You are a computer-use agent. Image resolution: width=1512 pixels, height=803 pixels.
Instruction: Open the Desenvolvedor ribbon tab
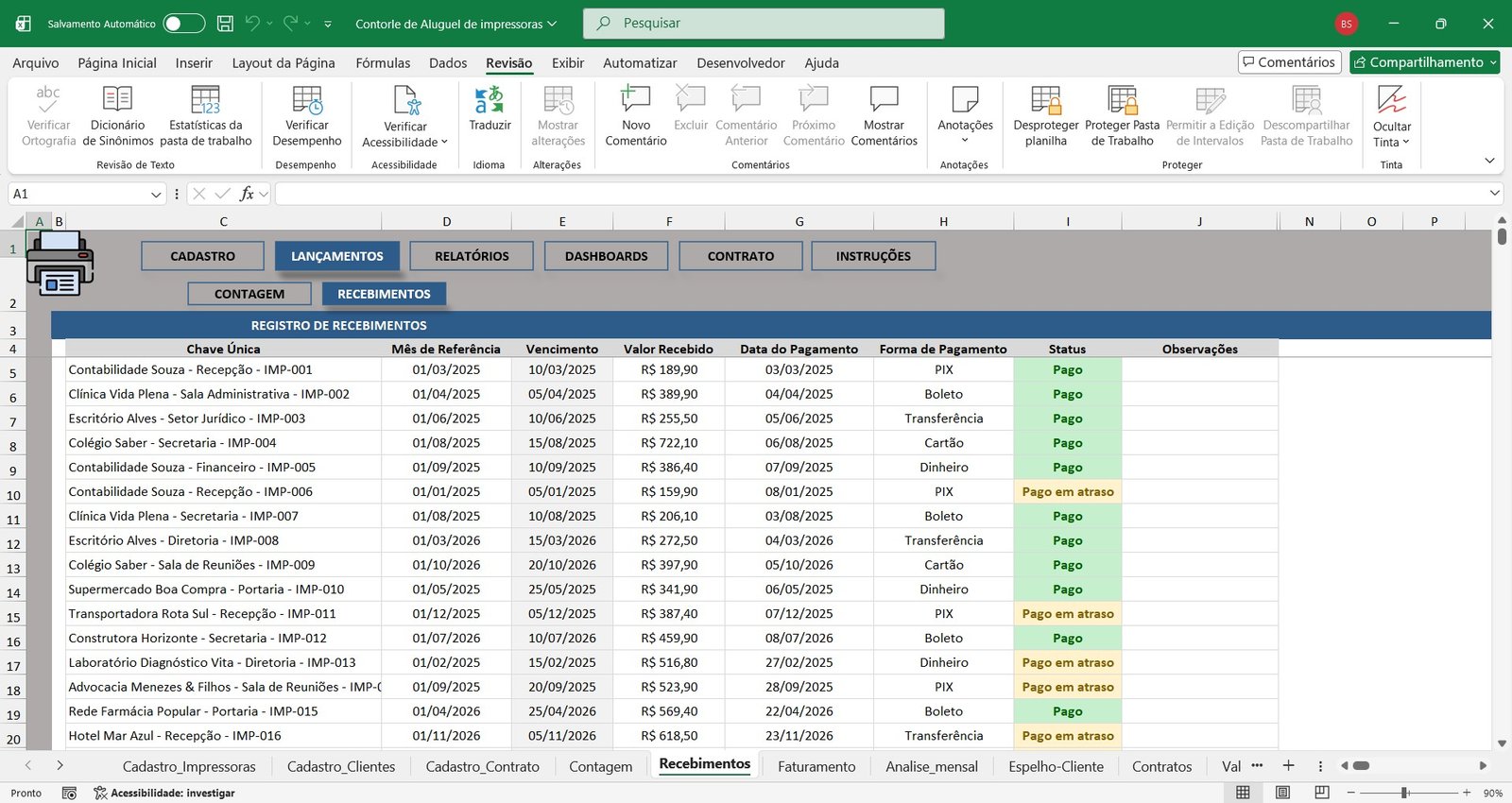(741, 63)
